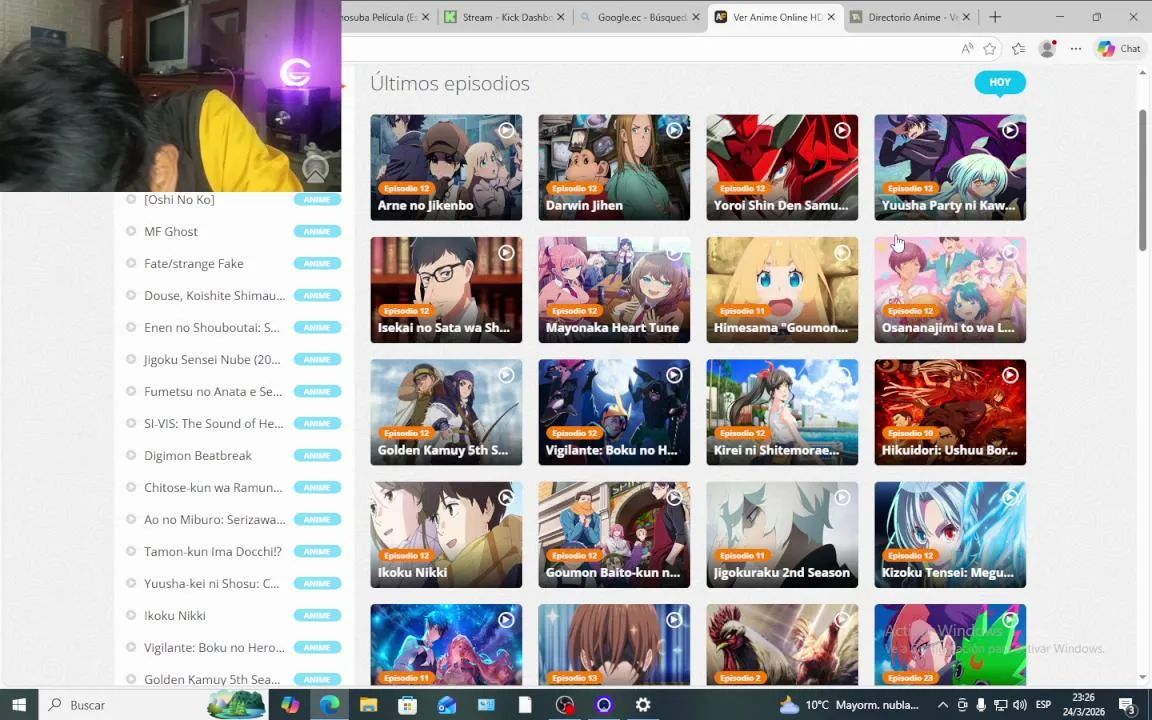Click the ANIME badge beside MF Ghost
The height and width of the screenshot is (720, 1152).
click(x=317, y=231)
